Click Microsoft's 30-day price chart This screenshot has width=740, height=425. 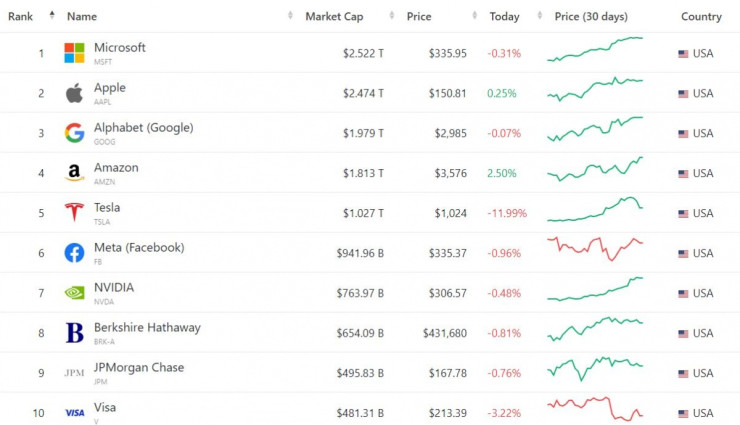click(x=595, y=50)
